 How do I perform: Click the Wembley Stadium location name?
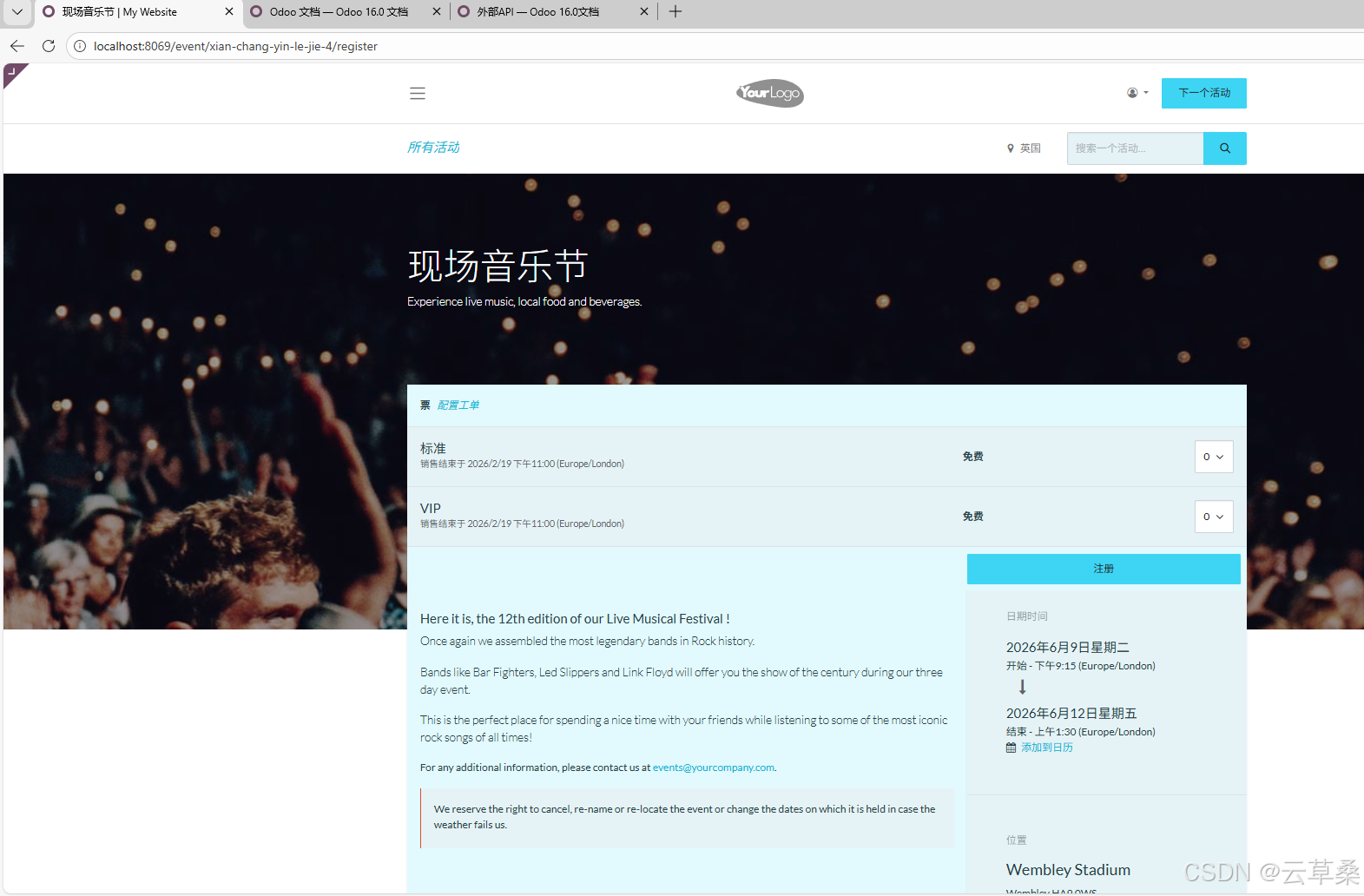(1068, 870)
